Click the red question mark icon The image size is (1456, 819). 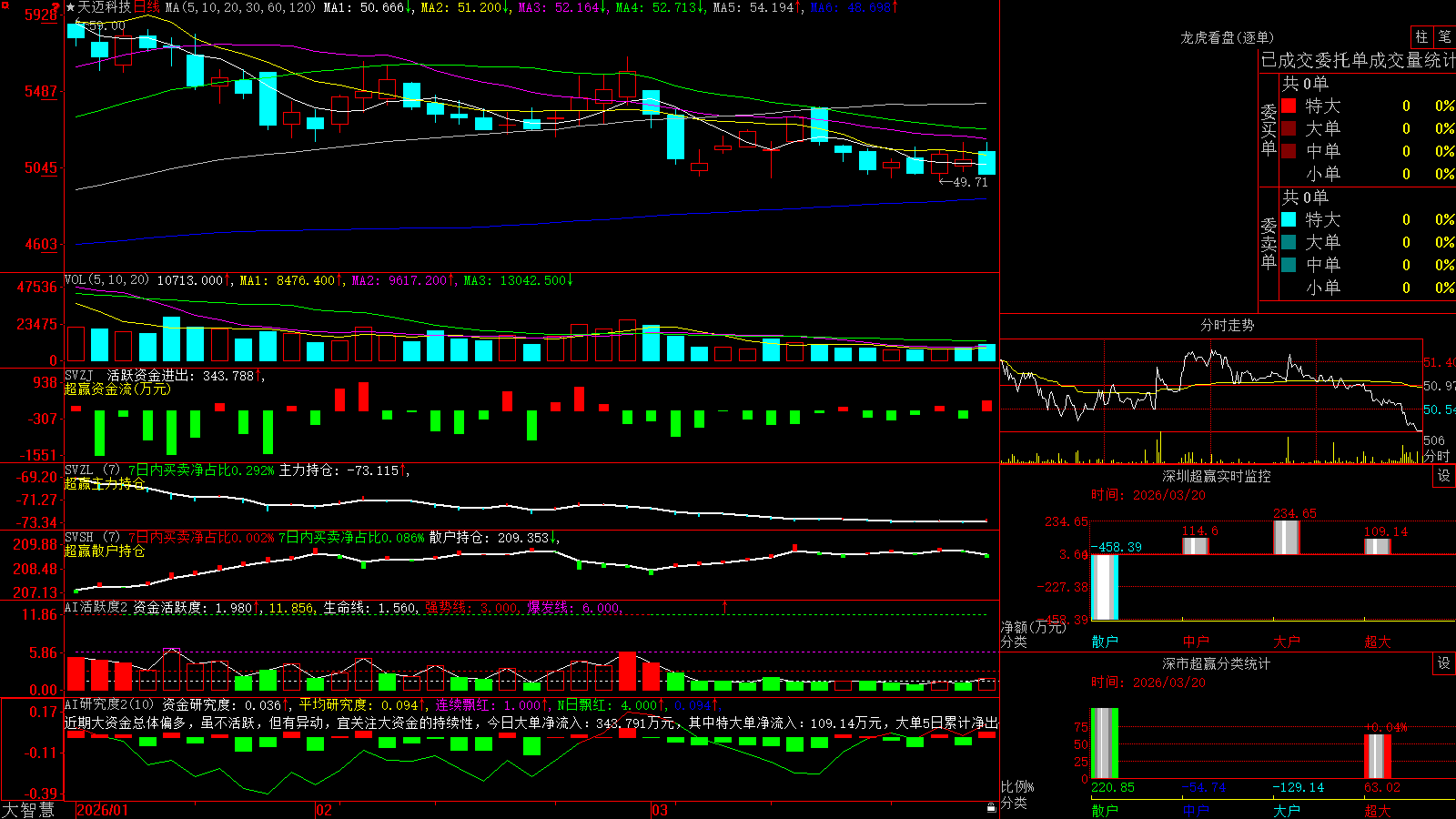pyautogui.click(x=56, y=6)
